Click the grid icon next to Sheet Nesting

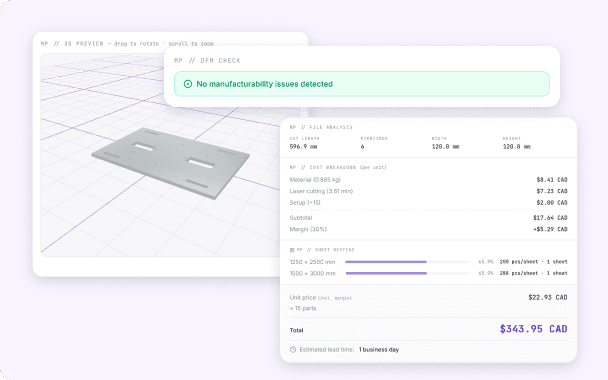click(x=292, y=250)
